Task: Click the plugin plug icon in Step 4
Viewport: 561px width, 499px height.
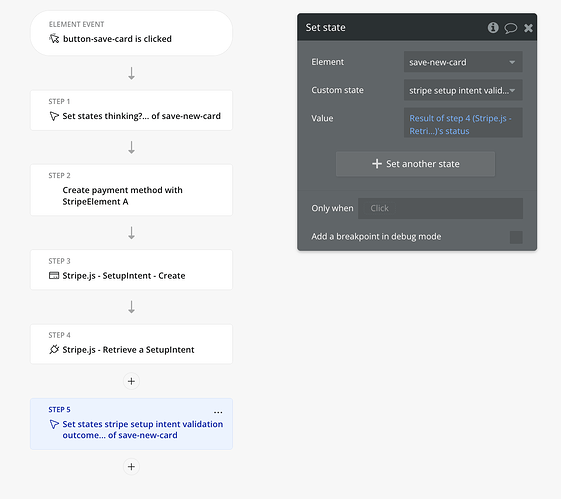Action: (x=54, y=349)
